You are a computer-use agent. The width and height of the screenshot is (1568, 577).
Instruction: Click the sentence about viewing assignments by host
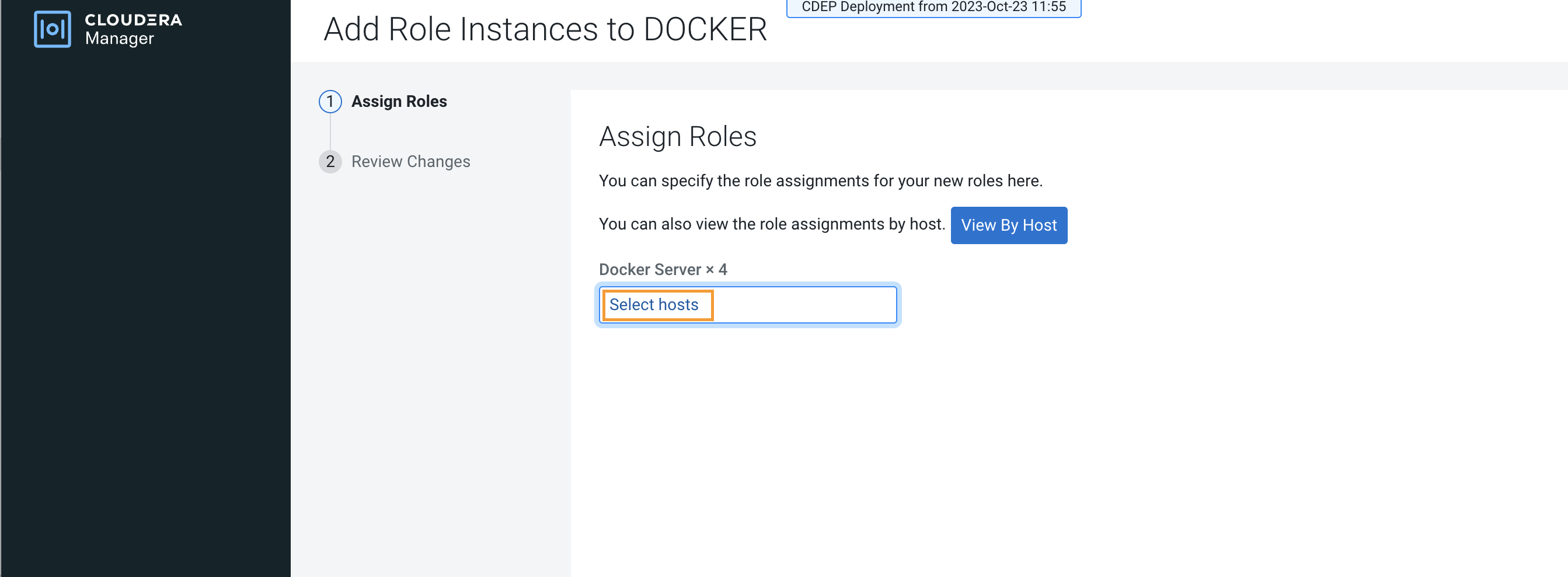(x=771, y=225)
